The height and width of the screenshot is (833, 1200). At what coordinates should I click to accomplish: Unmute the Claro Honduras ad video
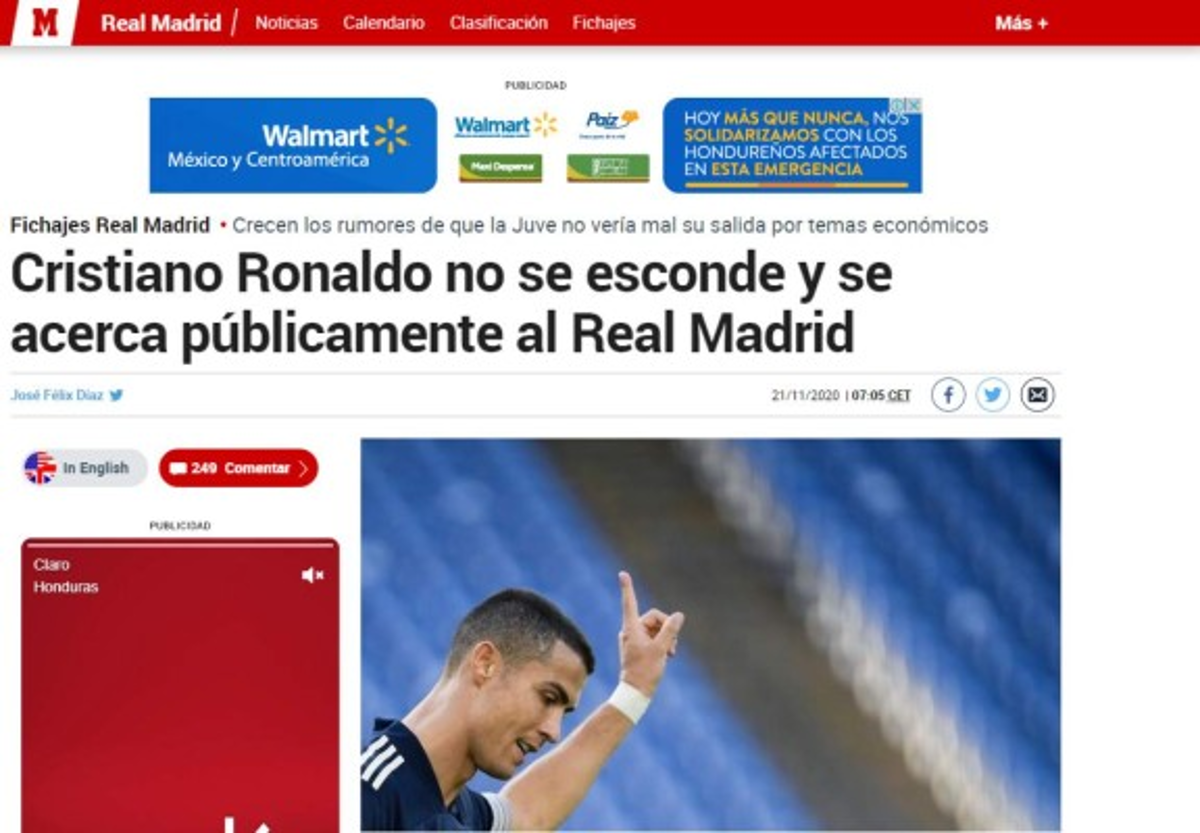point(313,575)
